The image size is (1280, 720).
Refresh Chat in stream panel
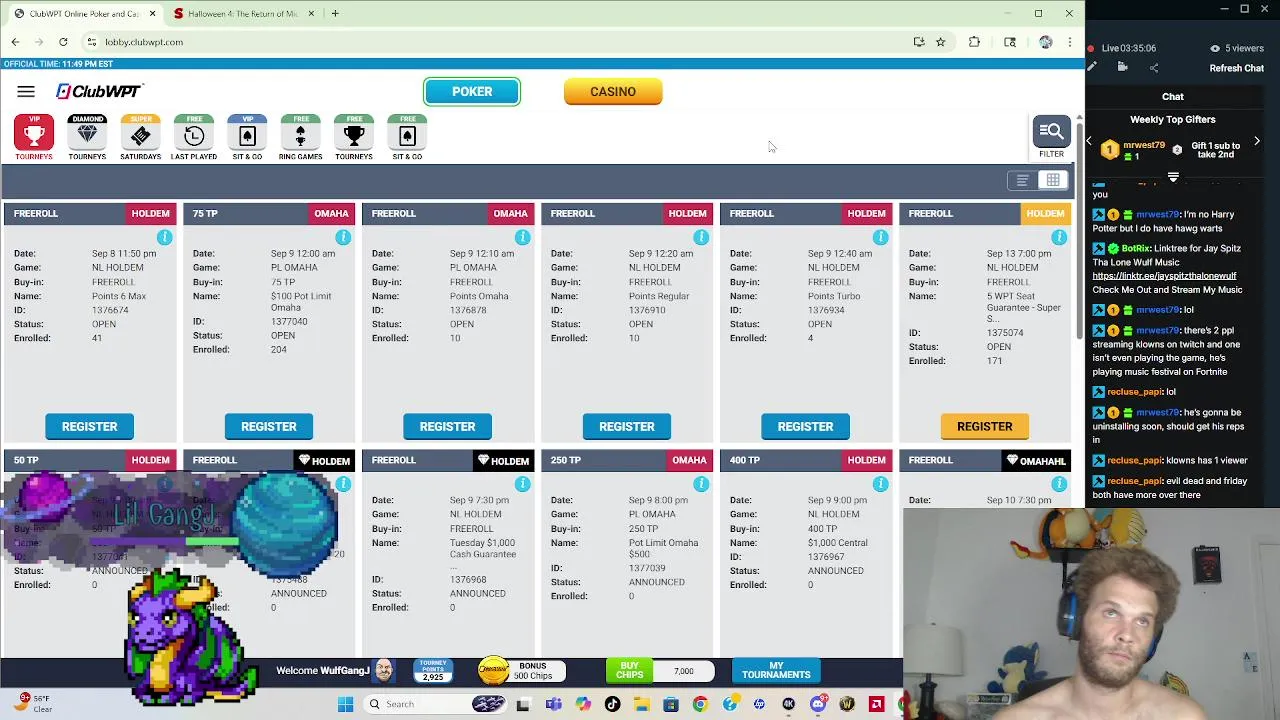(x=1237, y=68)
